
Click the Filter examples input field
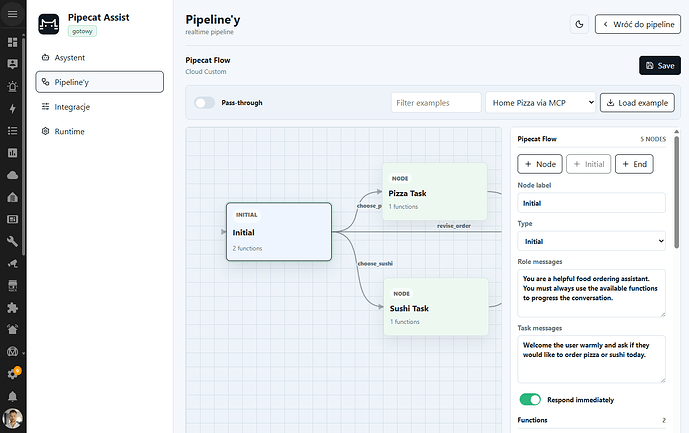point(436,103)
